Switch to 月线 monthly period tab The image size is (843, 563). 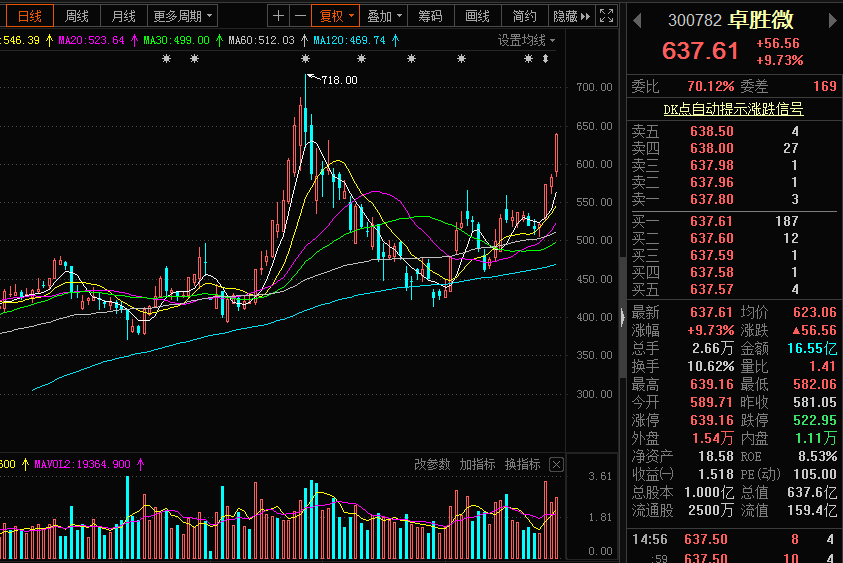(x=124, y=16)
